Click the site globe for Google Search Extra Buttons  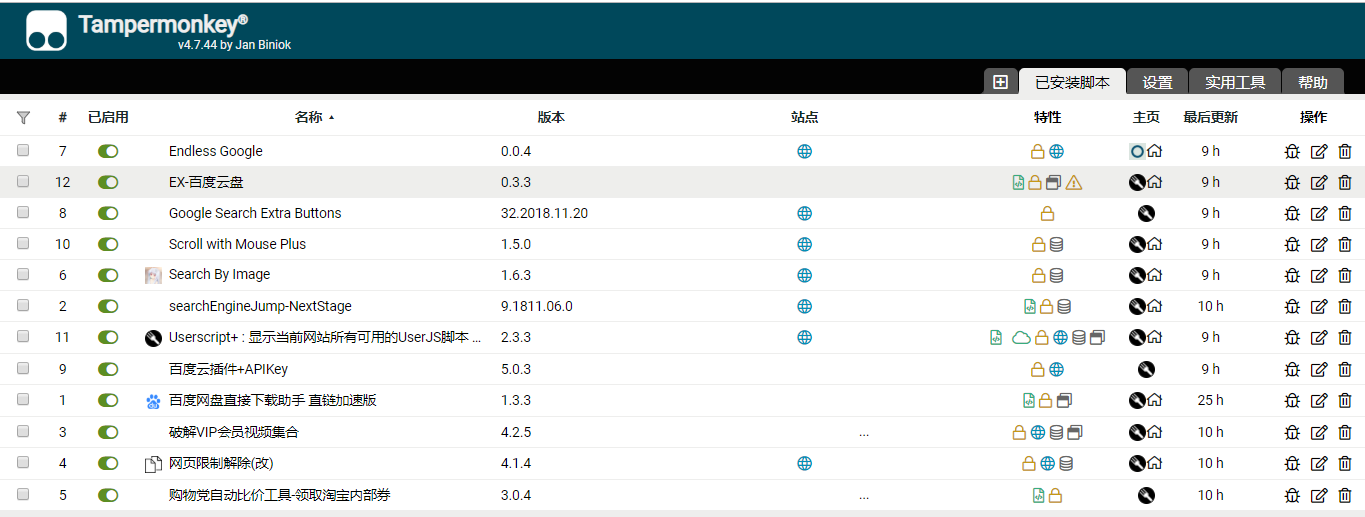pos(804,213)
